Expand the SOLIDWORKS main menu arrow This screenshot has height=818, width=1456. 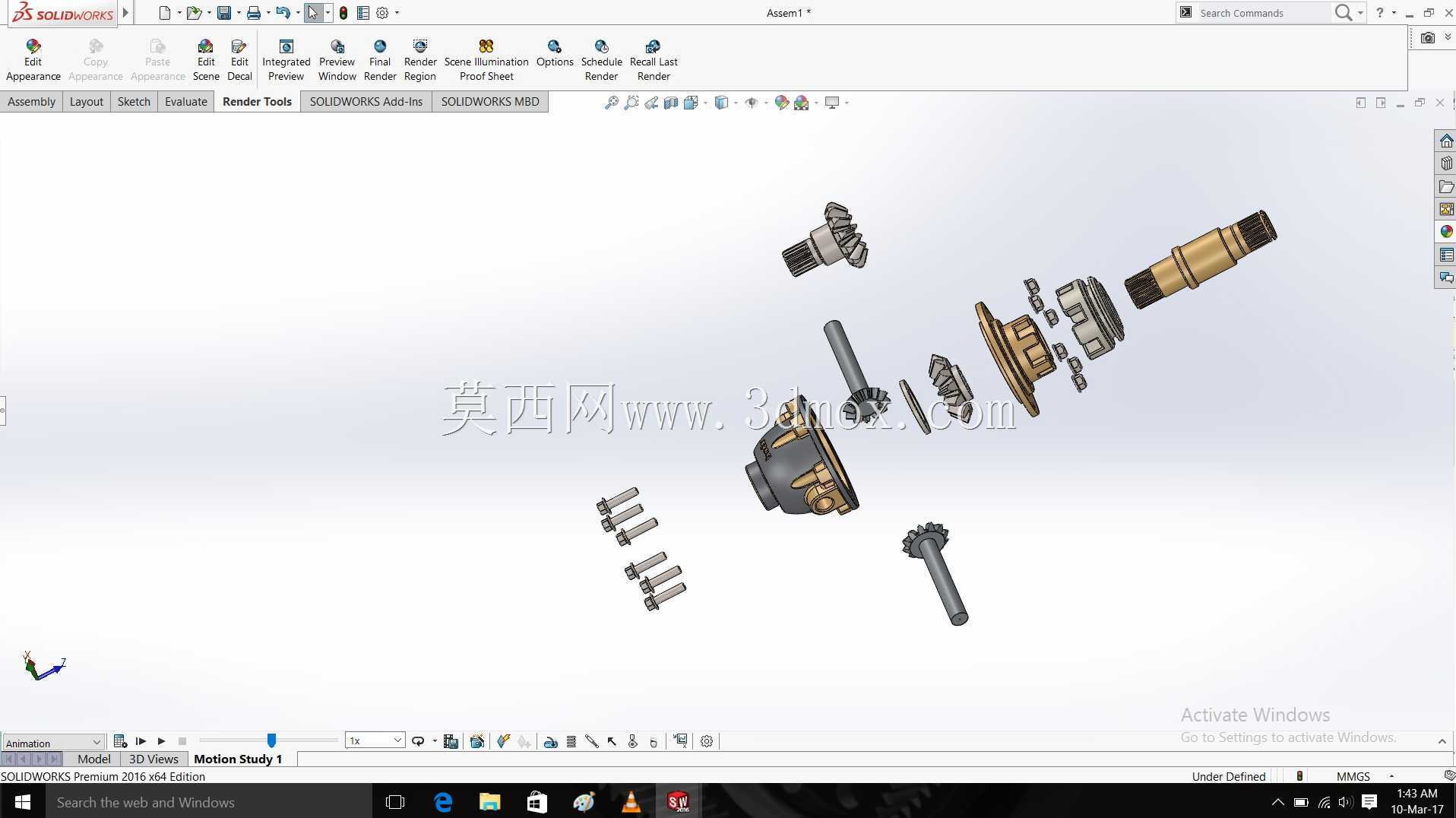tap(125, 12)
